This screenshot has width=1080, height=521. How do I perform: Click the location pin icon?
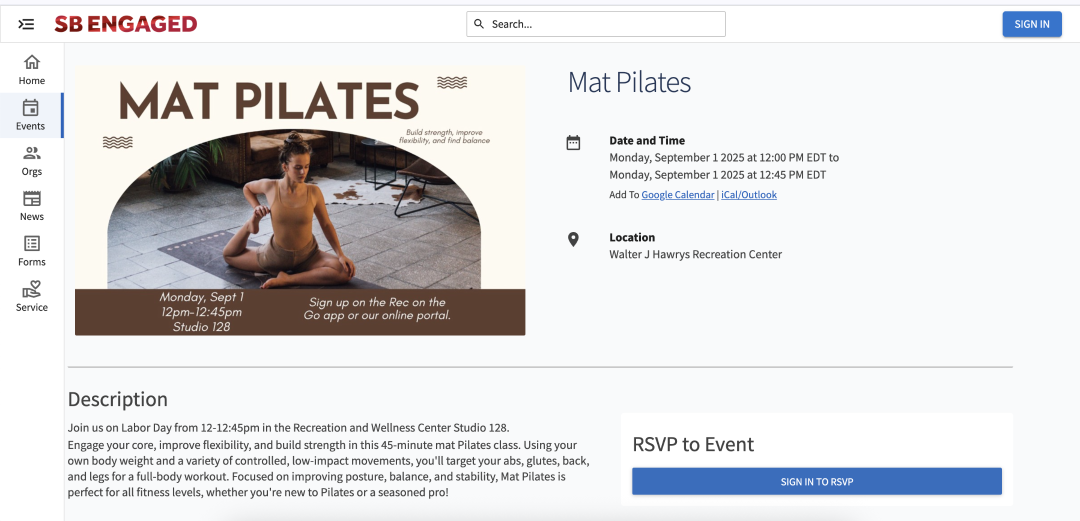point(573,240)
